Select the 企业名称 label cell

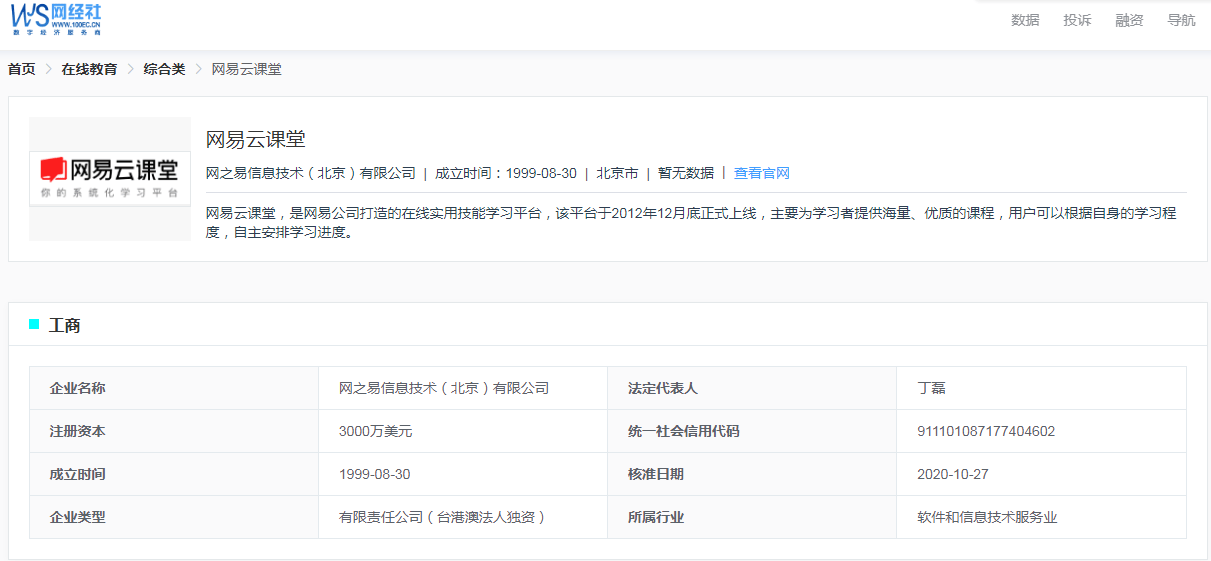pyautogui.click(x=174, y=388)
